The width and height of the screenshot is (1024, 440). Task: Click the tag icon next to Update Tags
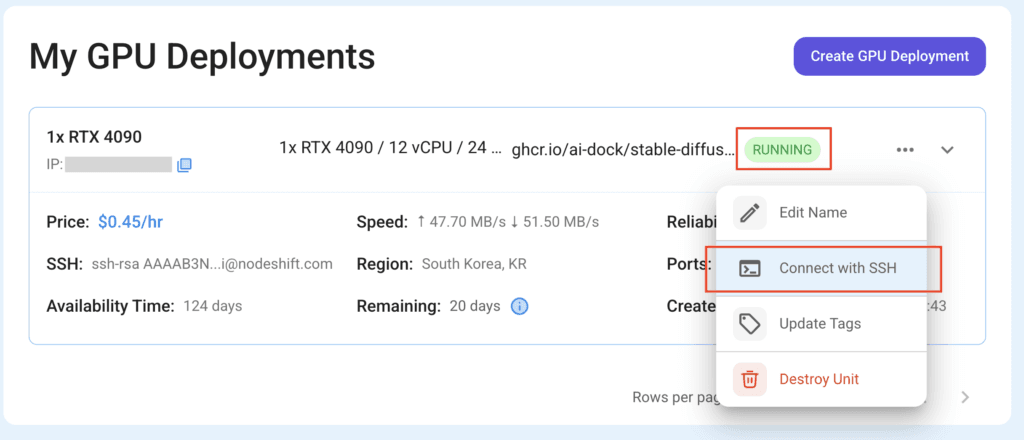[x=750, y=324]
